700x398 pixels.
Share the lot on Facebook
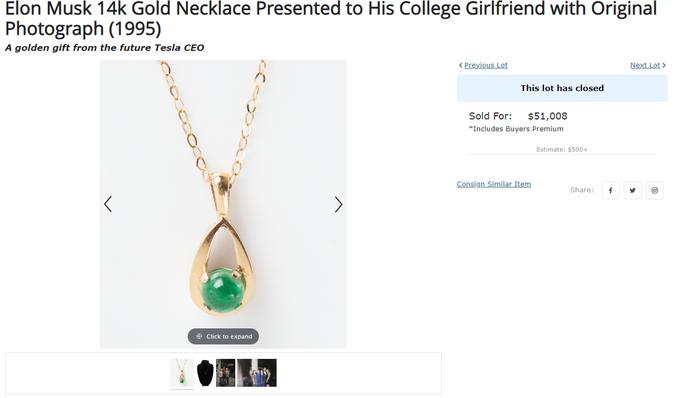610,191
